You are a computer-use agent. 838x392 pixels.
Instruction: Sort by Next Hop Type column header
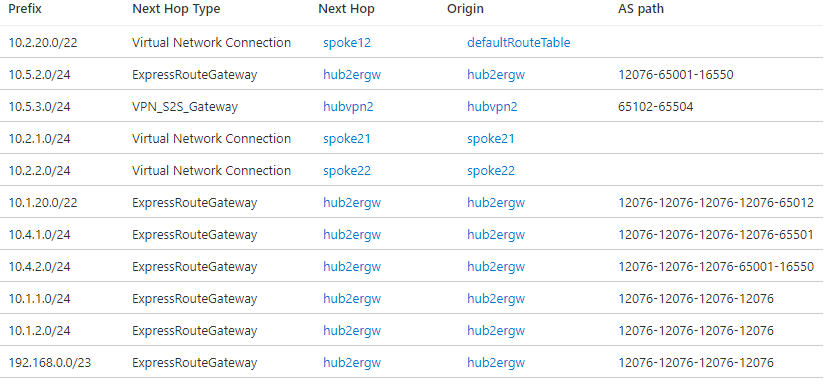[x=176, y=9]
